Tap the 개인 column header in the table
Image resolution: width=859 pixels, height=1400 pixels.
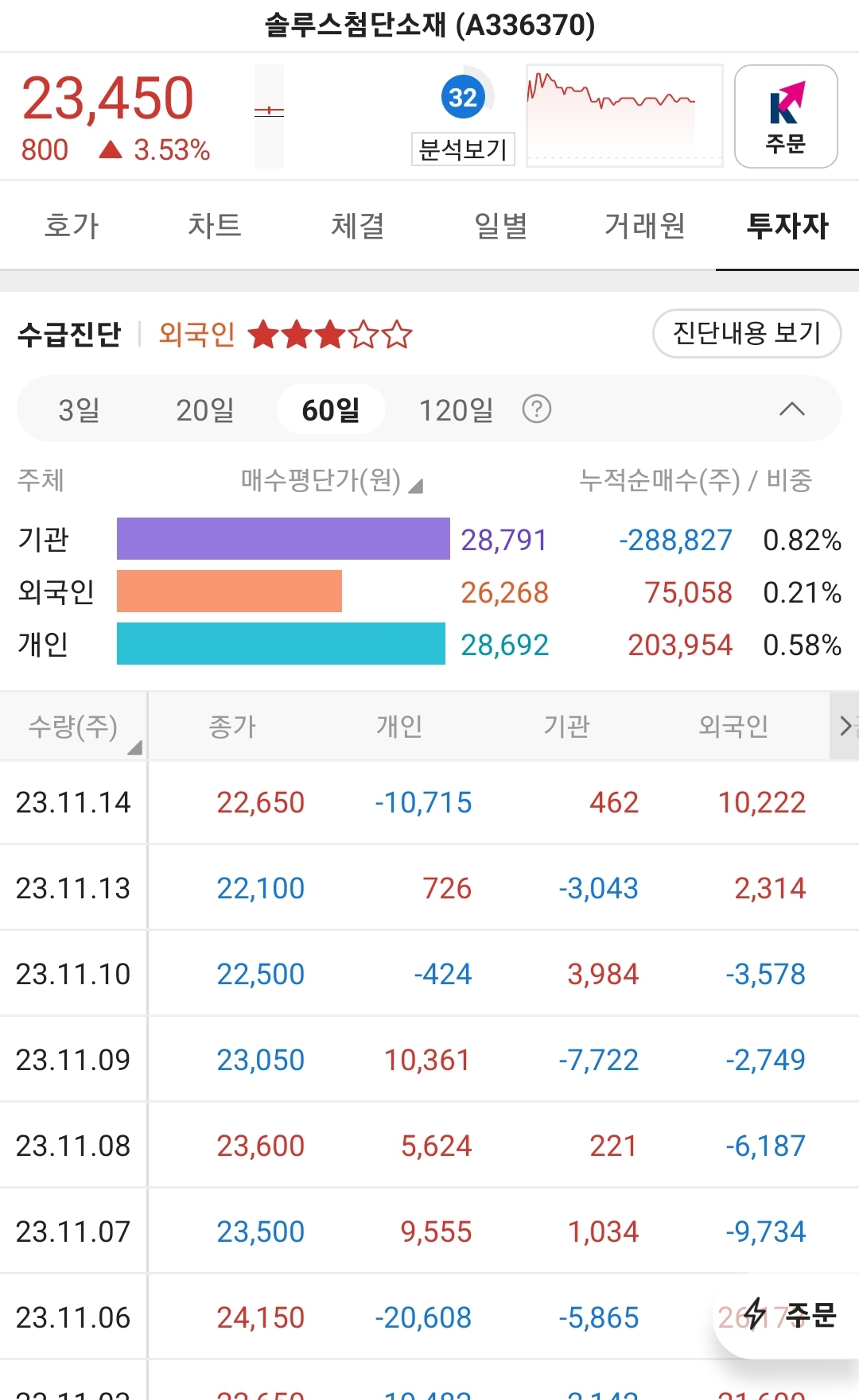click(399, 727)
